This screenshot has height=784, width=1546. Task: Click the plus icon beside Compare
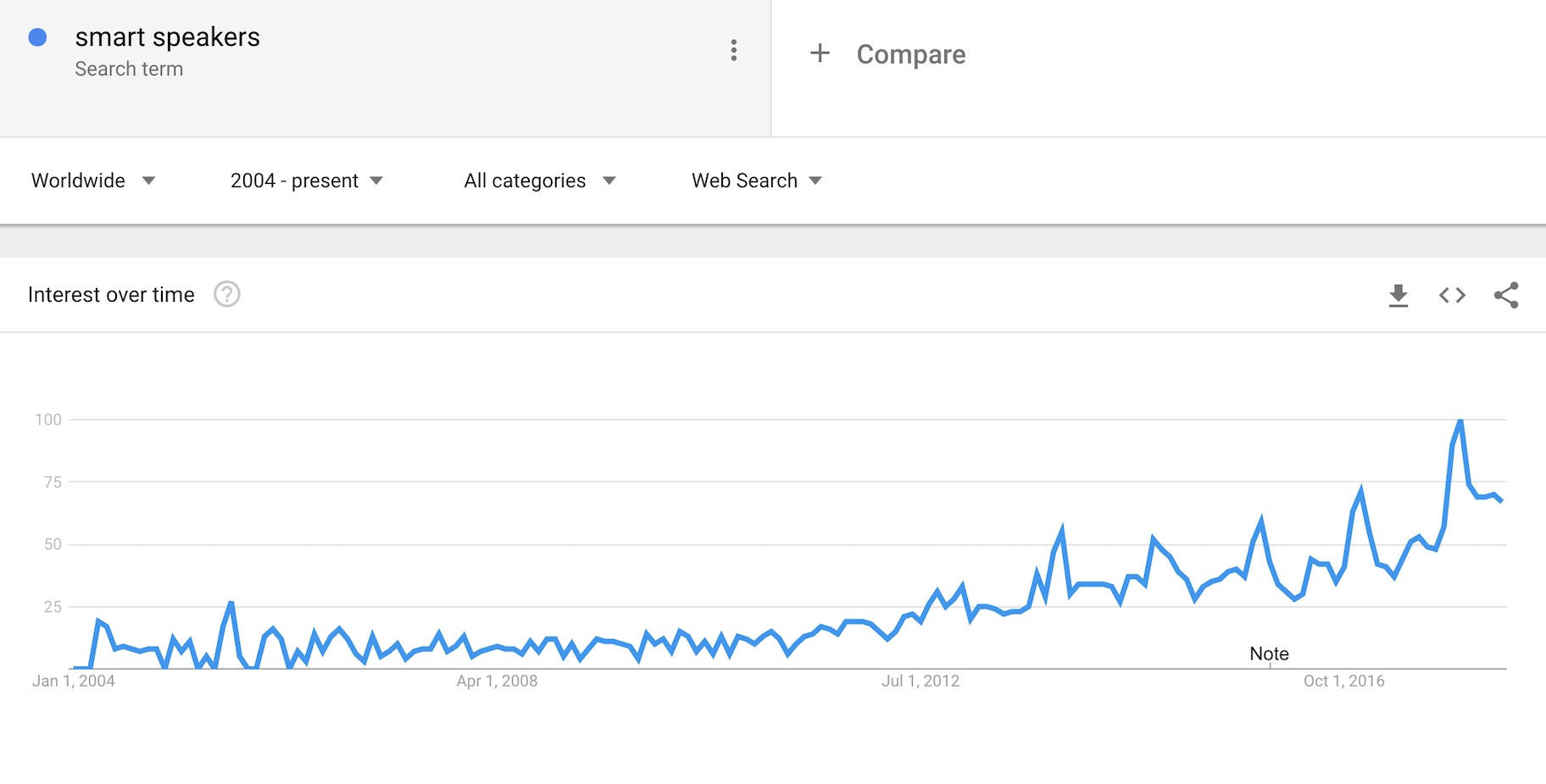820,53
